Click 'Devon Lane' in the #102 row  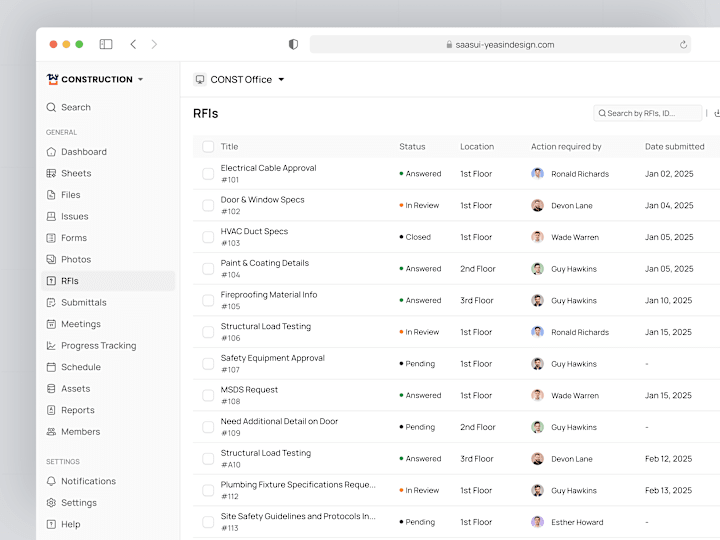[572, 206]
